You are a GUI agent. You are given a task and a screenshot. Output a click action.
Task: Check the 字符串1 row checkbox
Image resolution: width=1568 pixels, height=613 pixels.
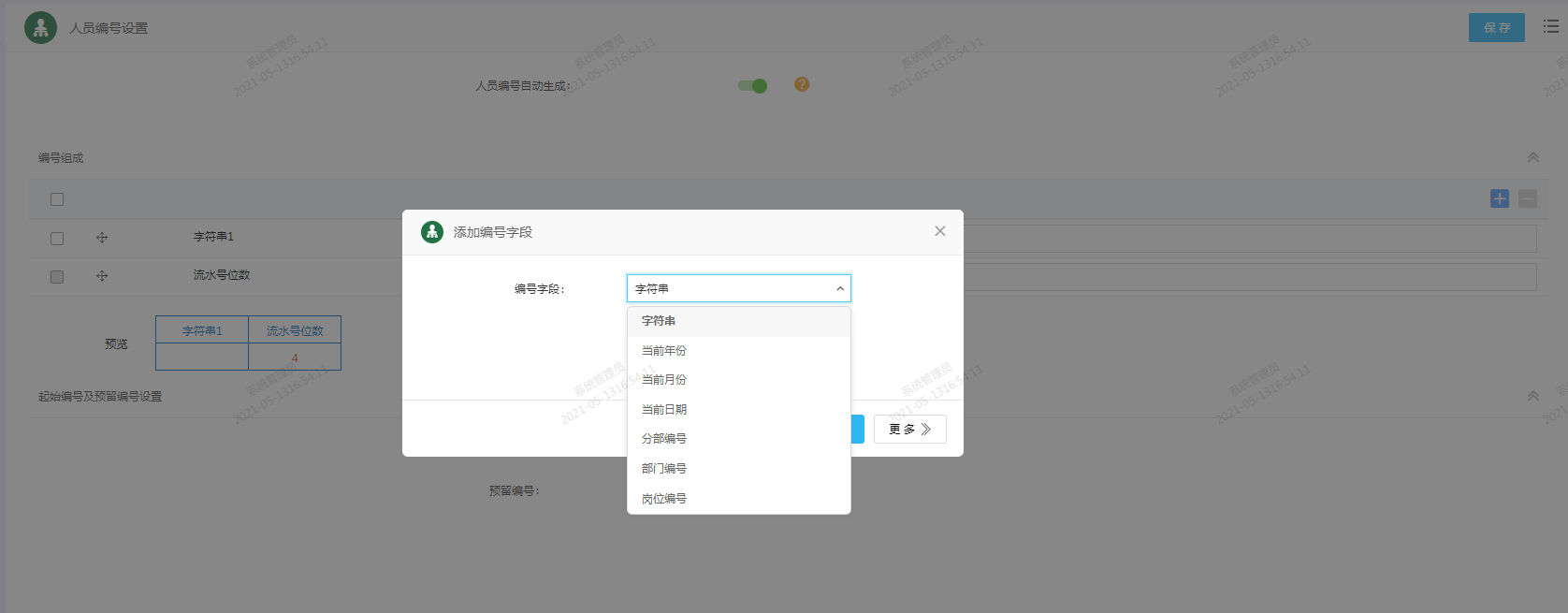click(x=57, y=239)
